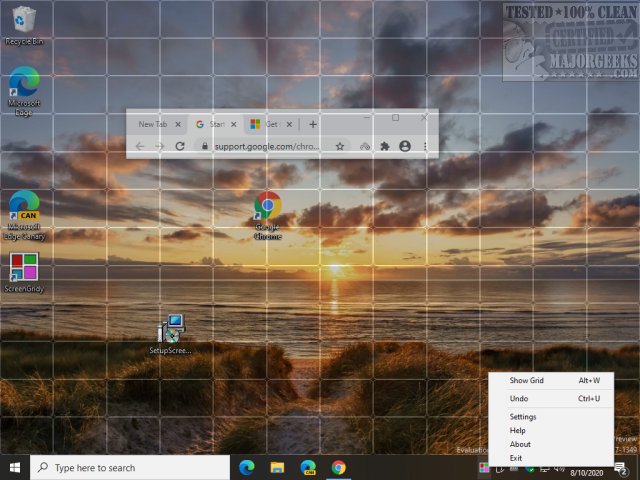The width and height of the screenshot is (640, 480).
Task: Click Chrome's back arrow
Action: (140, 146)
